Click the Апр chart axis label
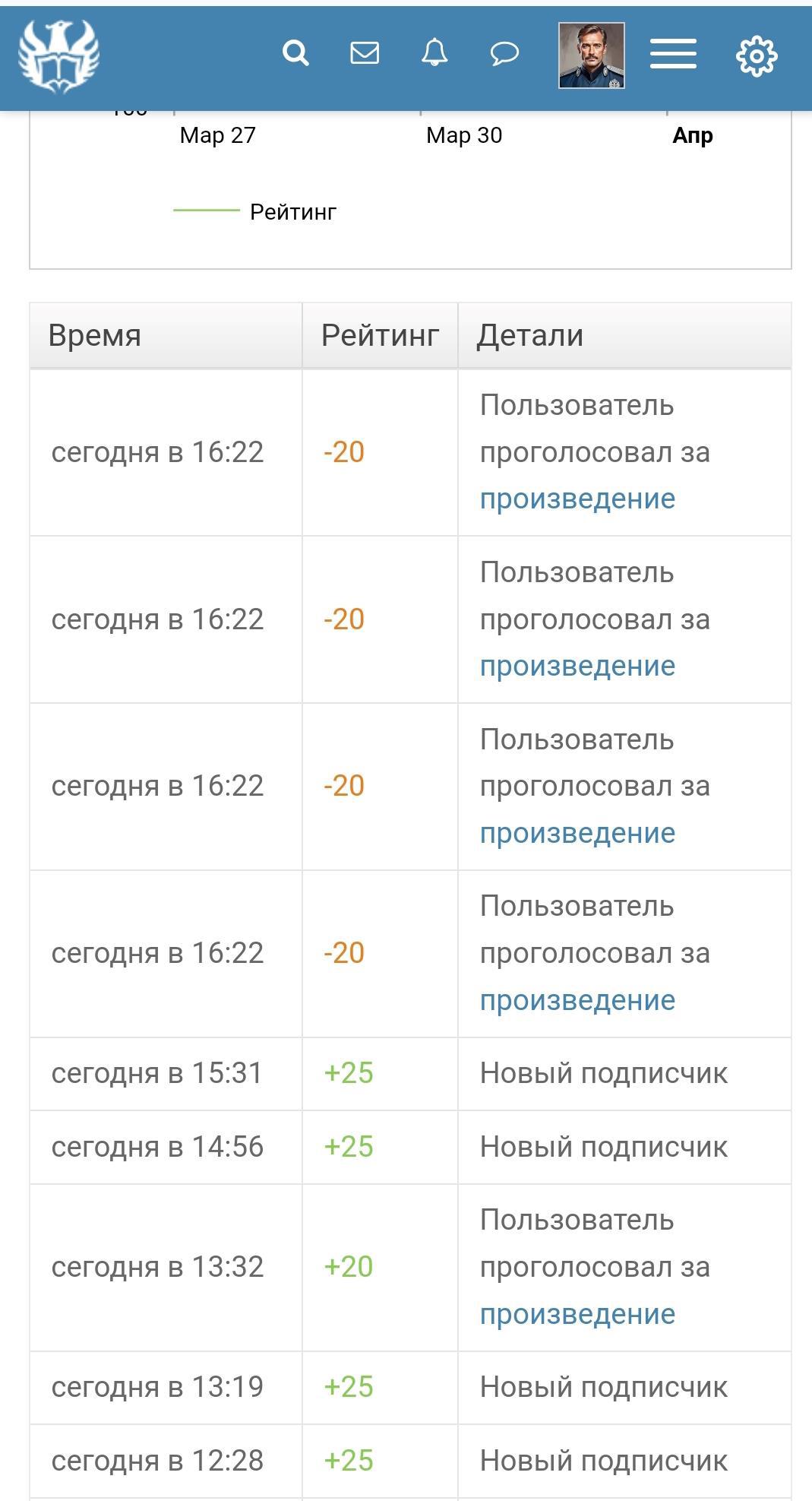This screenshot has width=812, height=1501. pos(693,135)
